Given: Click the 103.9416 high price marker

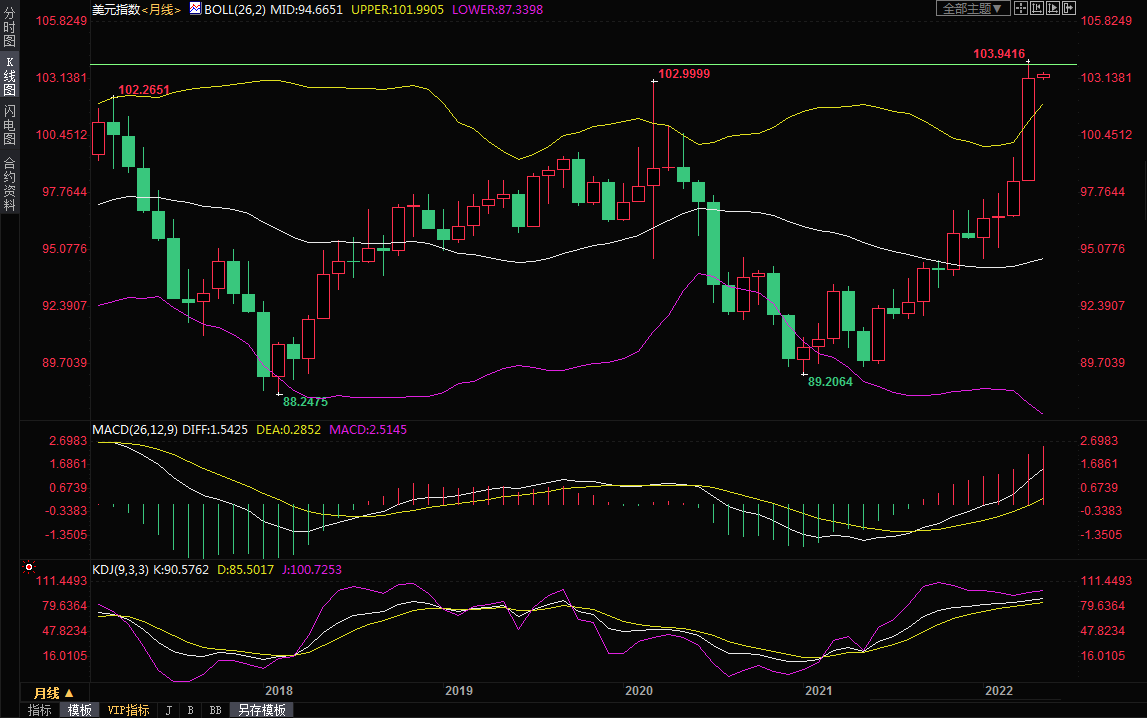Looking at the screenshot, I should click(998, 54).
